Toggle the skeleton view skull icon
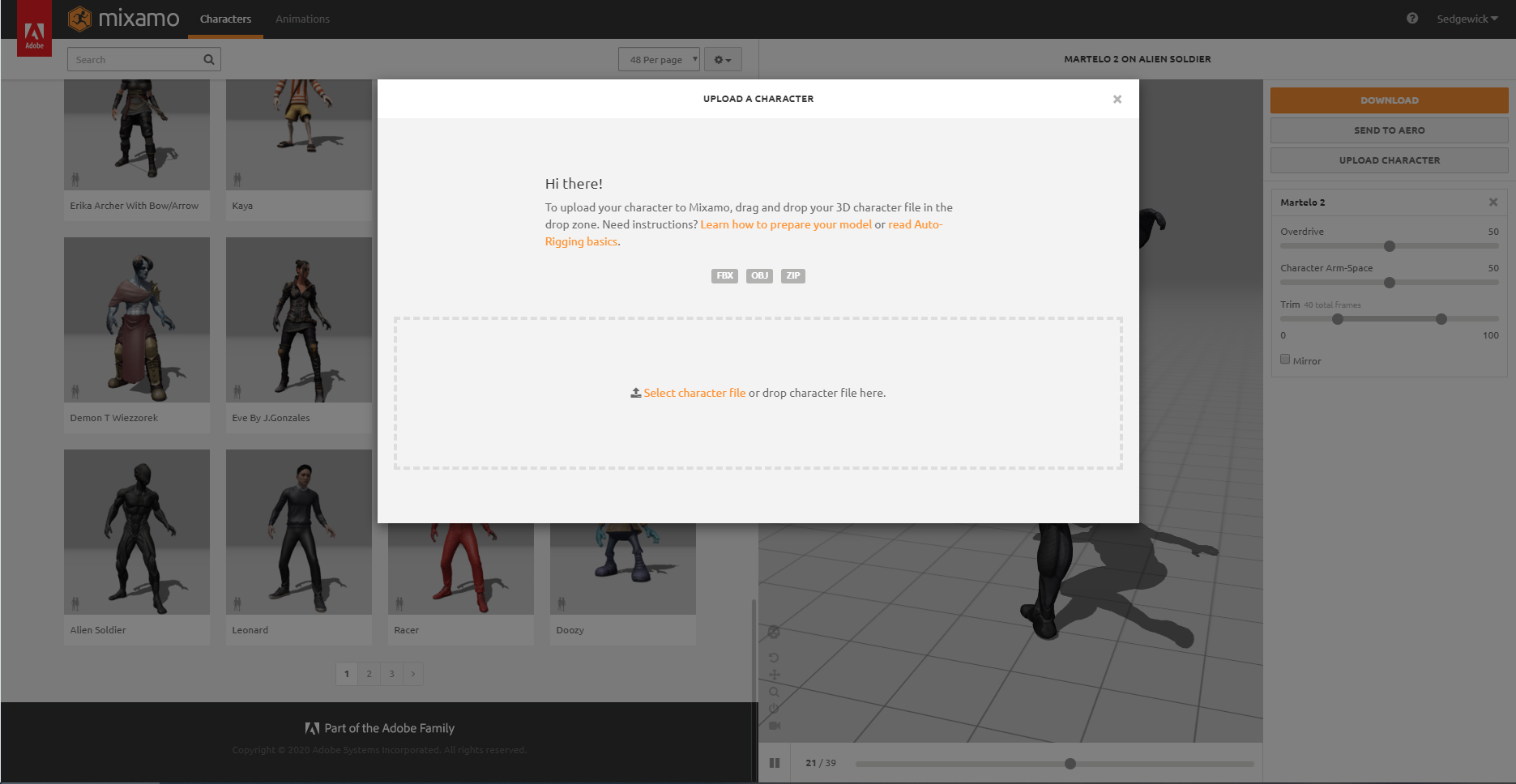The height and width of the screenshot is (784, 1516). pos(774,632)
